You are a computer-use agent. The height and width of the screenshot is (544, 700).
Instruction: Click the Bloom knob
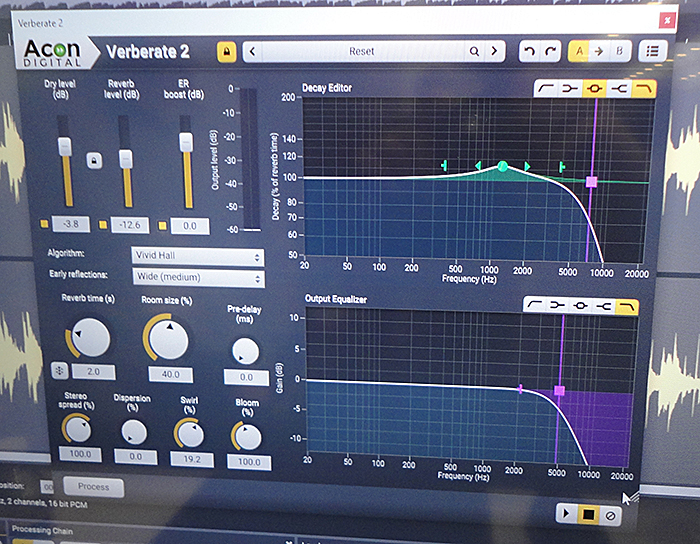click(248, 437)
